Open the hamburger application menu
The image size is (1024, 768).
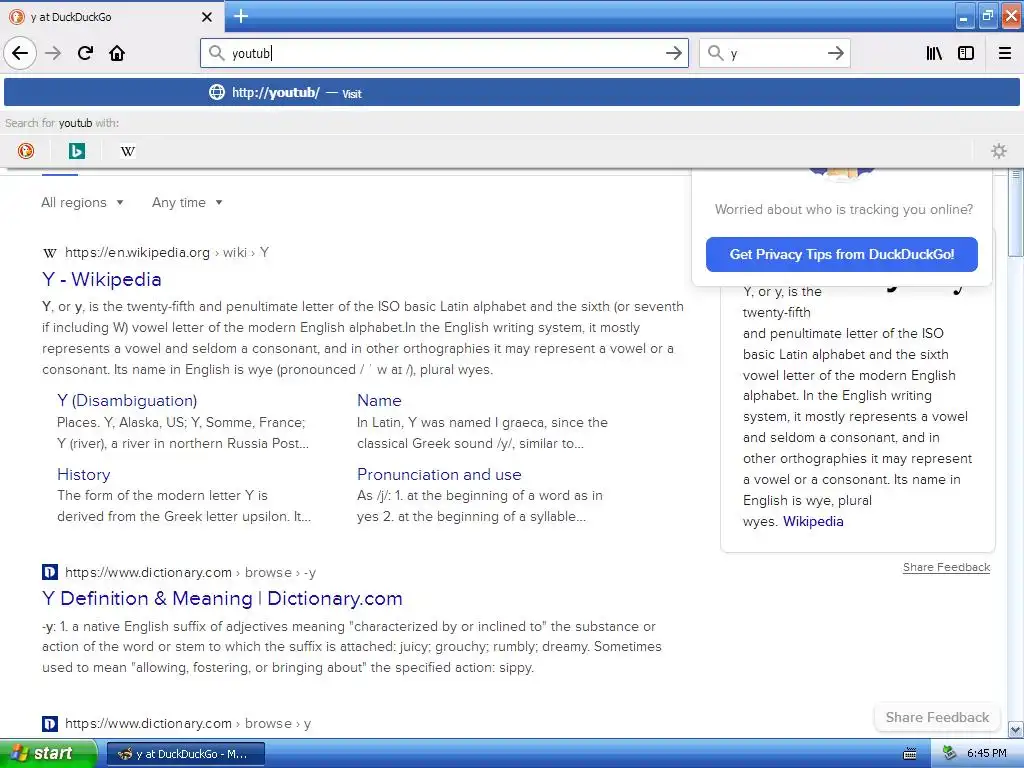pyautogui.click(x=1005, y=53)
